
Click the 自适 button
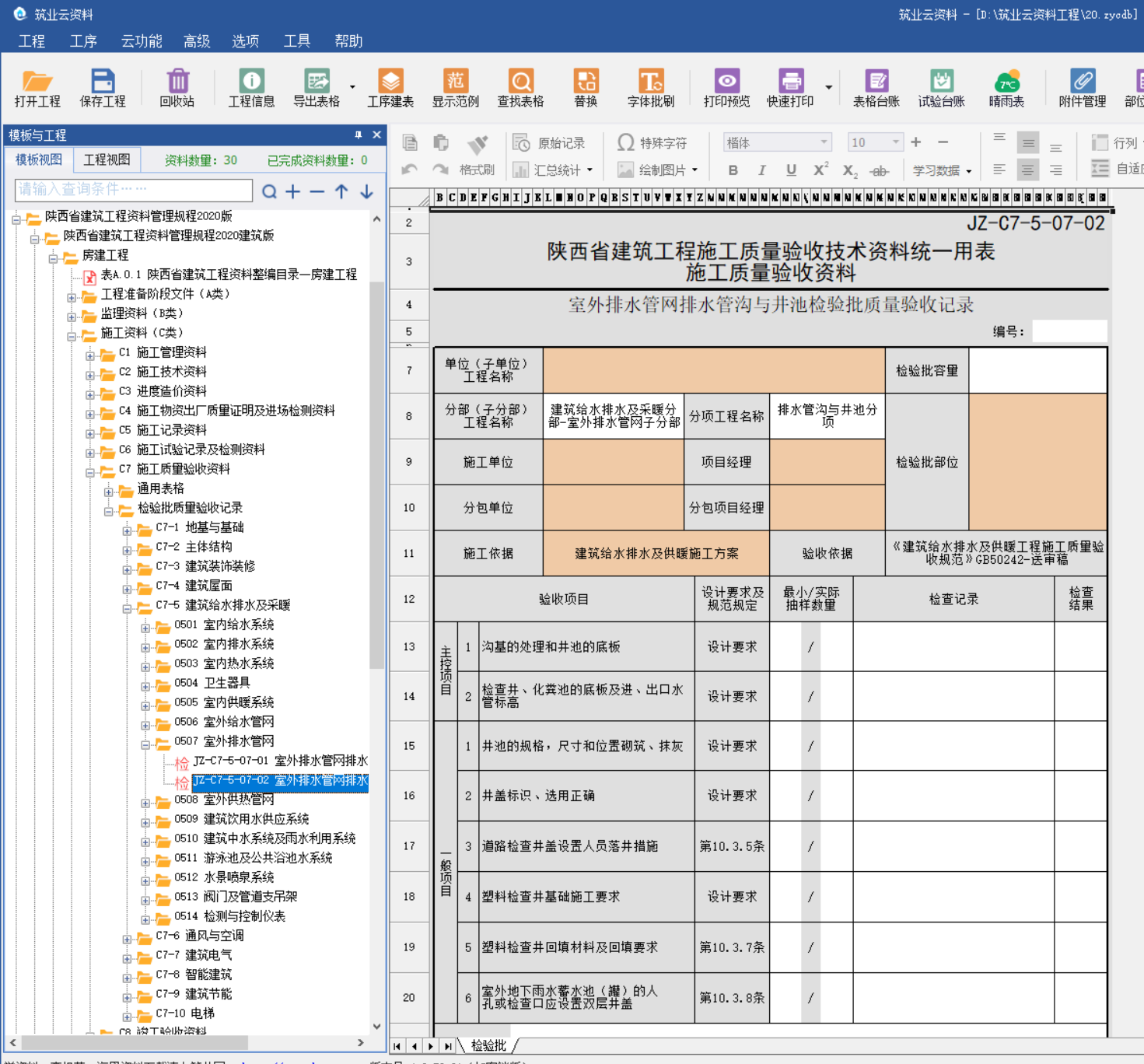point(1117,168)
